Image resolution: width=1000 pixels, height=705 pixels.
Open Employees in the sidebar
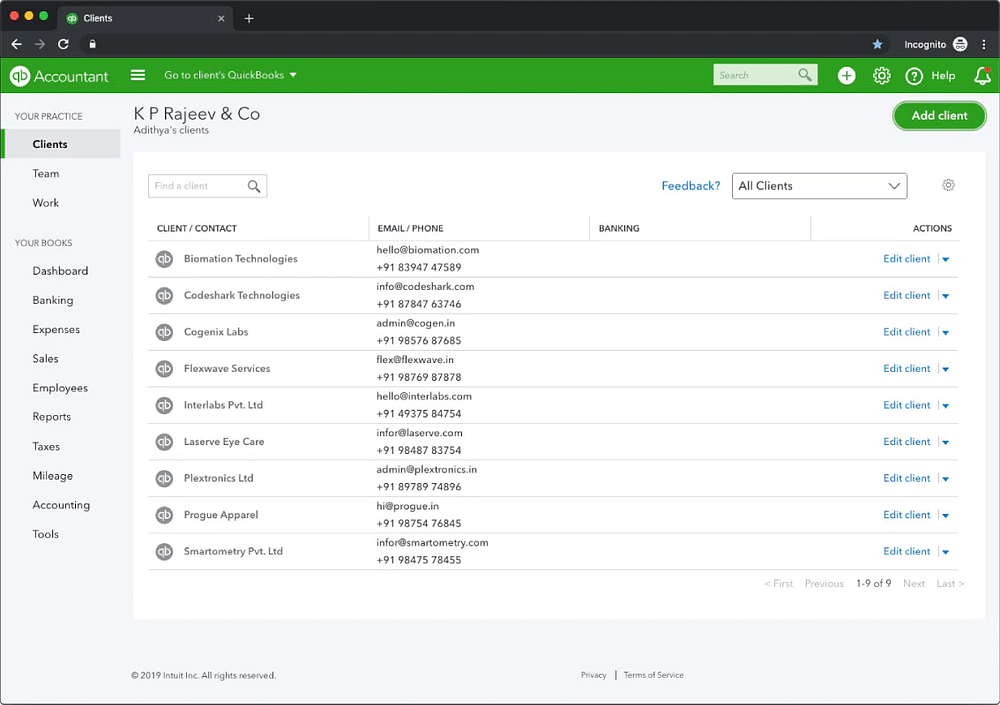point(60,388)
